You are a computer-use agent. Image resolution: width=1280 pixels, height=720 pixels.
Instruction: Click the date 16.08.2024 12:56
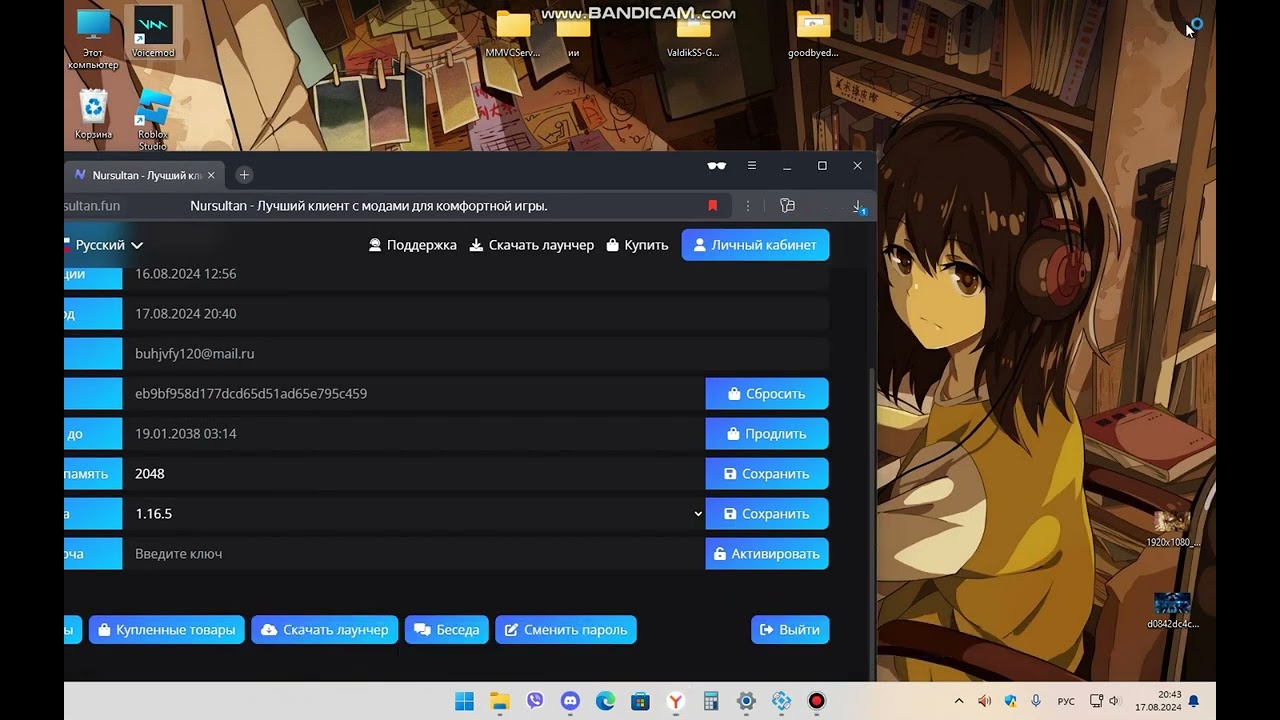(x=186, y=274)
